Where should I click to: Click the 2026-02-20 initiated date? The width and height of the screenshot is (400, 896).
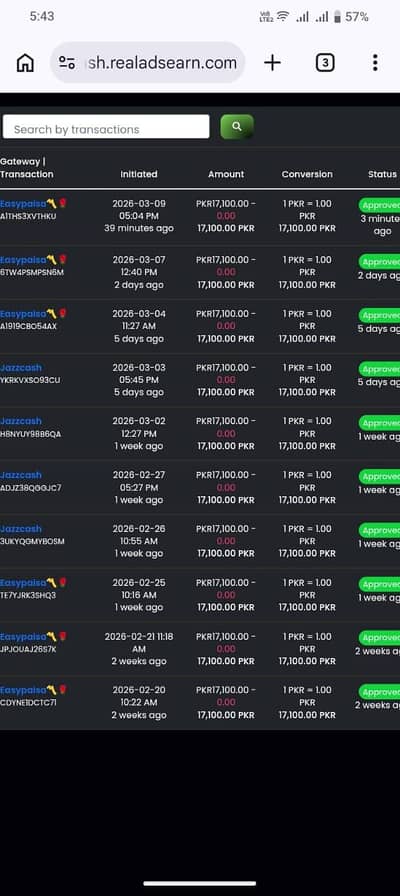139,690
